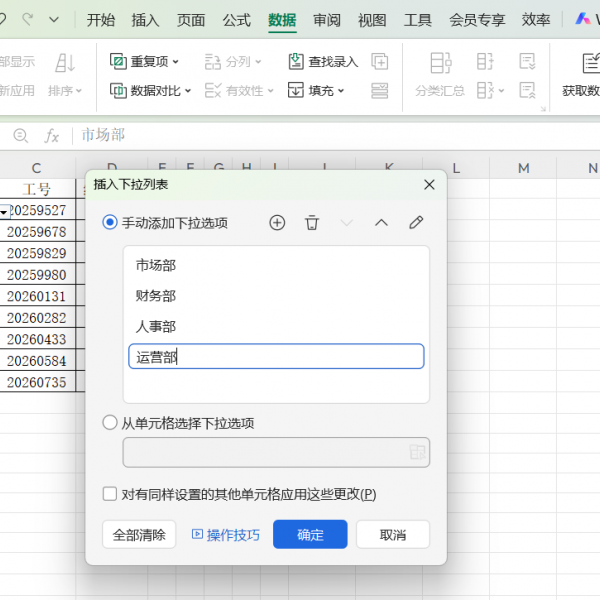
Task: Click the 数据对比 icon in ribbon
Action: [118, 91]
